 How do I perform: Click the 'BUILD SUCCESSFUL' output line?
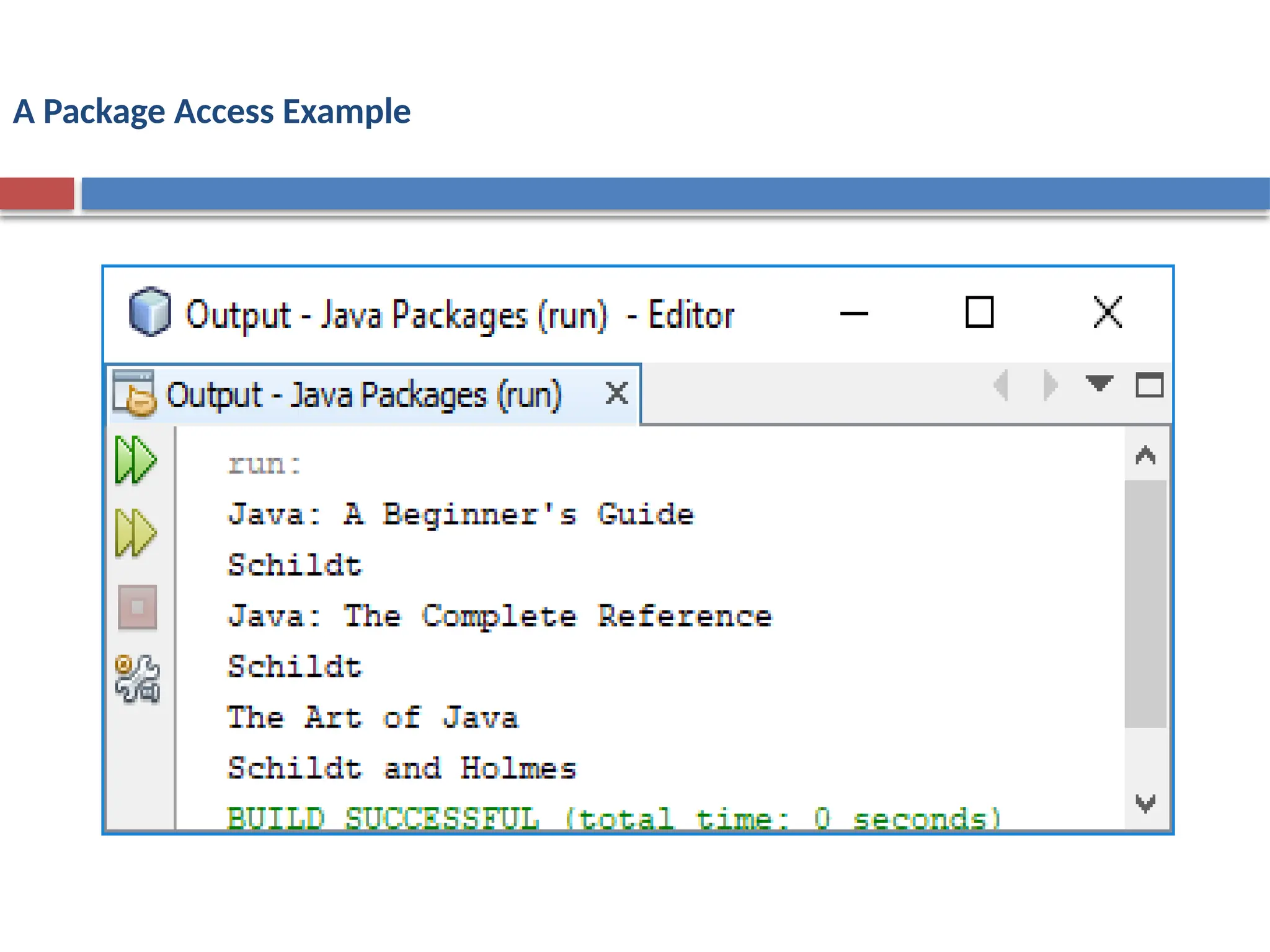coord(614,818)
